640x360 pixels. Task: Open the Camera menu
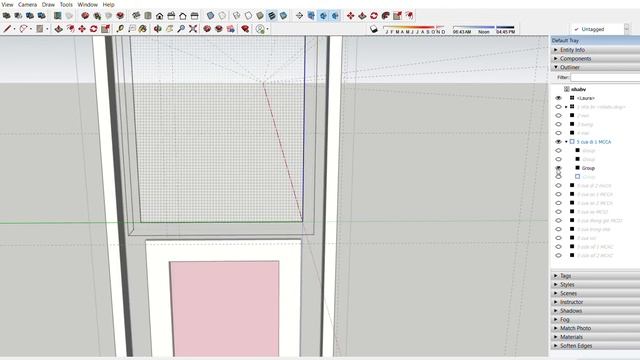click(x=27, y=4)
